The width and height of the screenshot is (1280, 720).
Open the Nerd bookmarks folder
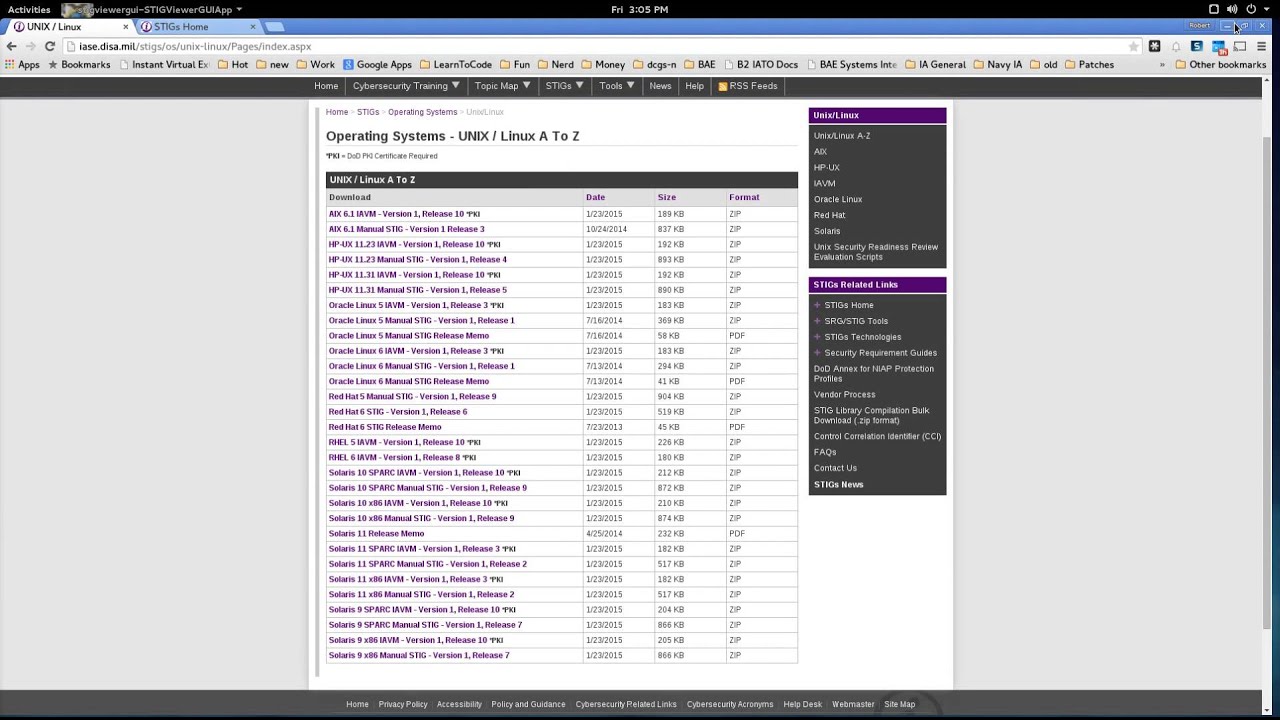click(x=555, y=65)
